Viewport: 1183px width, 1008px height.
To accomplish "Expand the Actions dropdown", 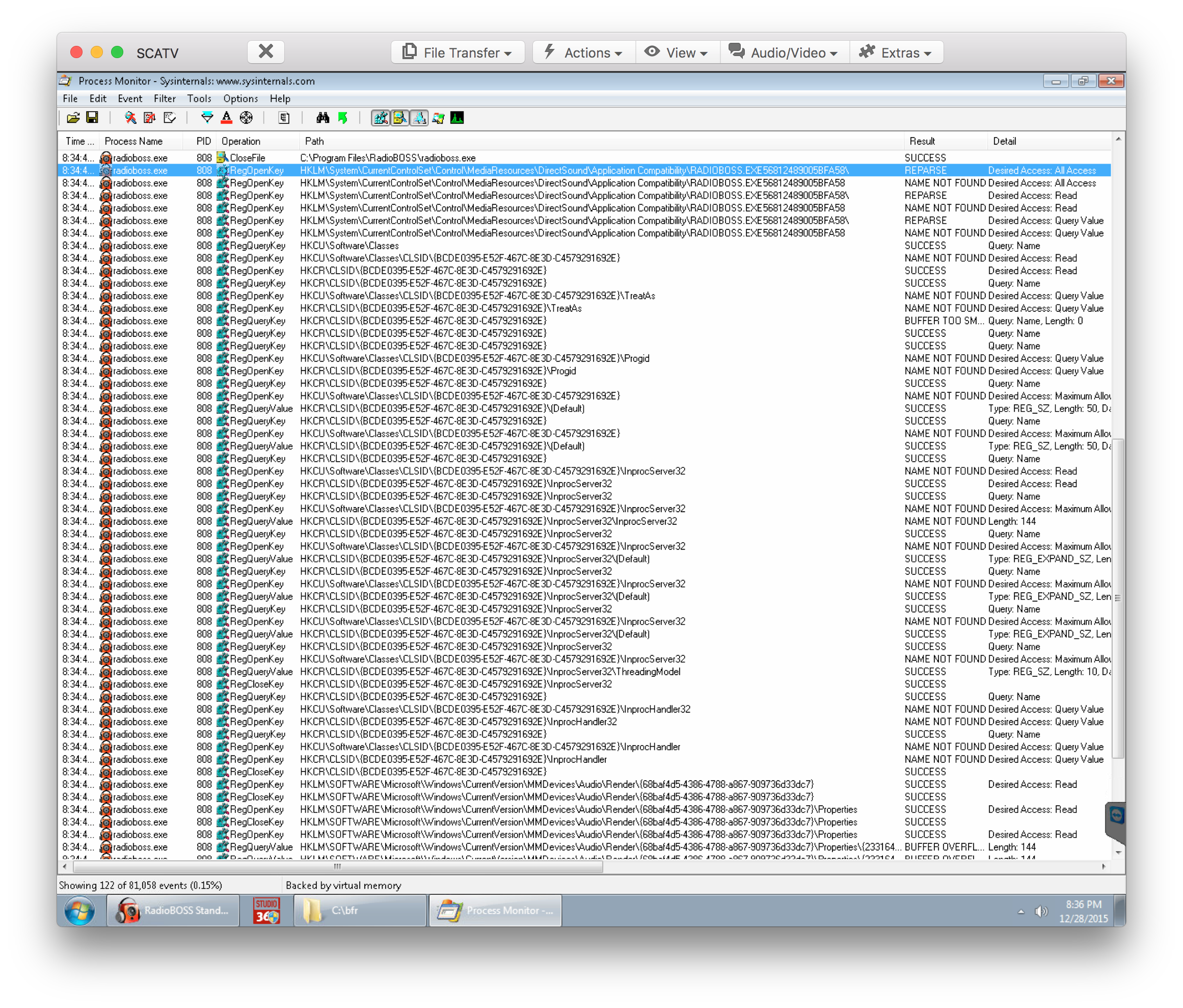I will 583,52.
